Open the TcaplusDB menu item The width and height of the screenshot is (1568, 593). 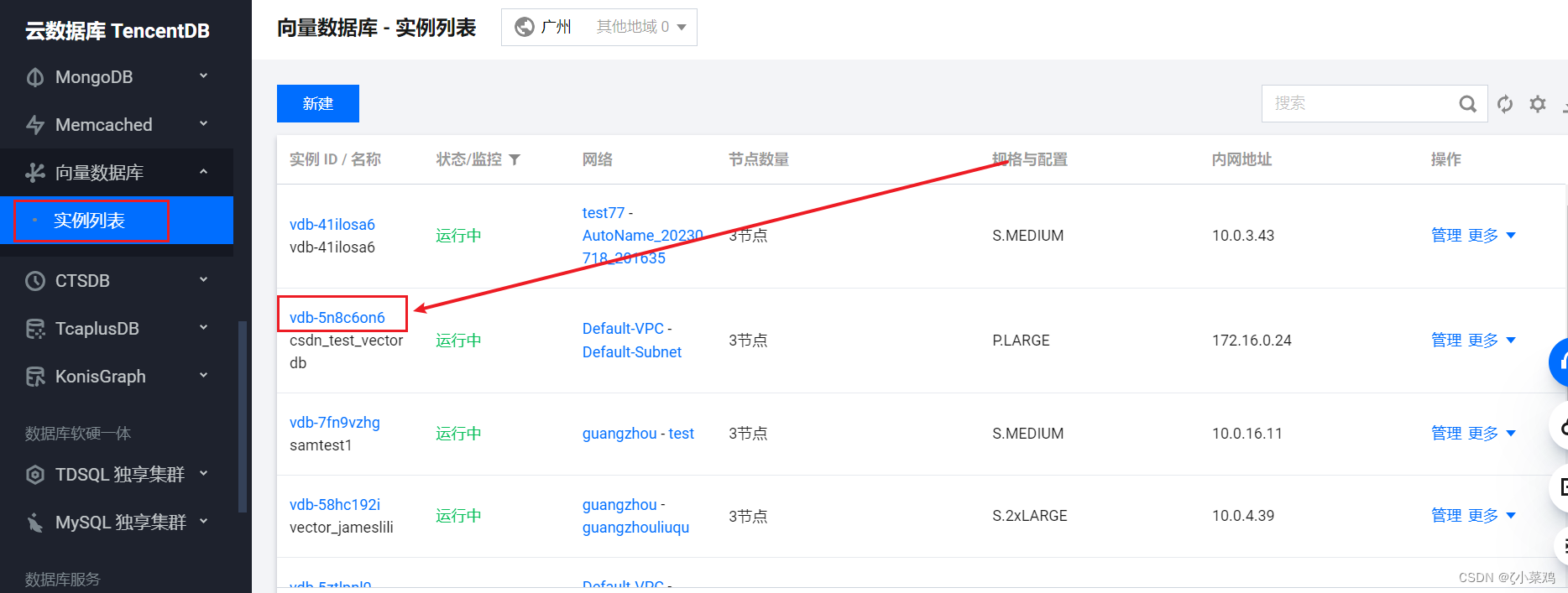[117, 329]
